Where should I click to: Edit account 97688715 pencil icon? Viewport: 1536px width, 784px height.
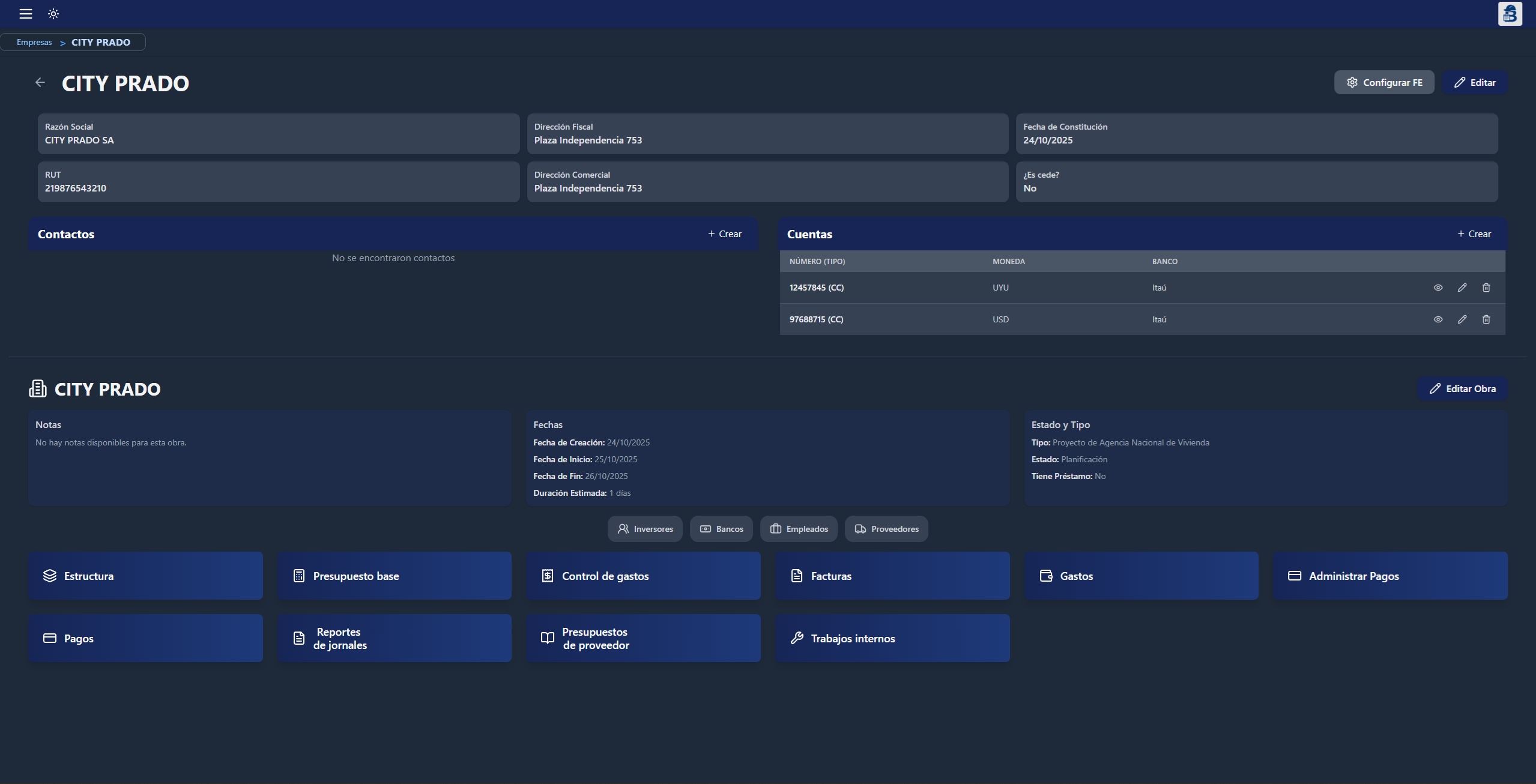coord(1462,319)
